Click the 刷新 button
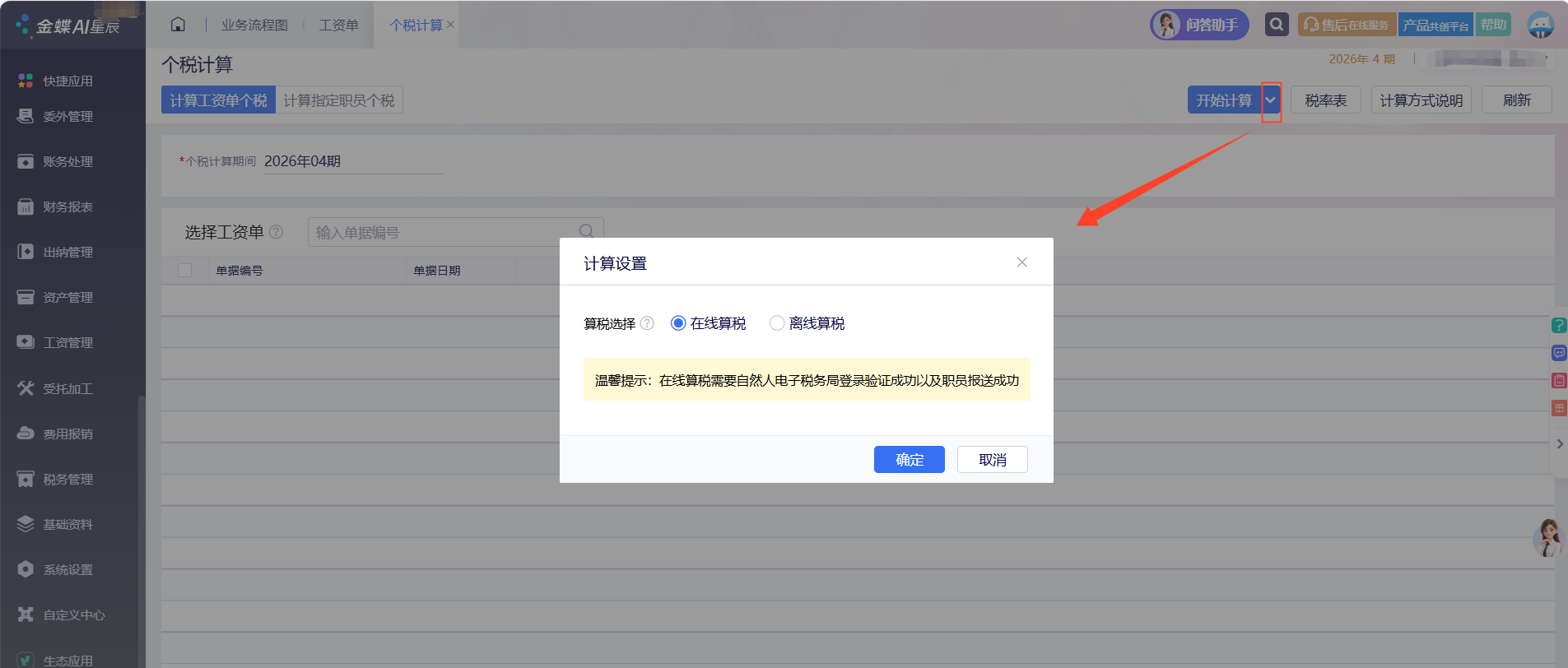Image resolution: width=1568 pixels, height=668 pixels. point(1517,100)
